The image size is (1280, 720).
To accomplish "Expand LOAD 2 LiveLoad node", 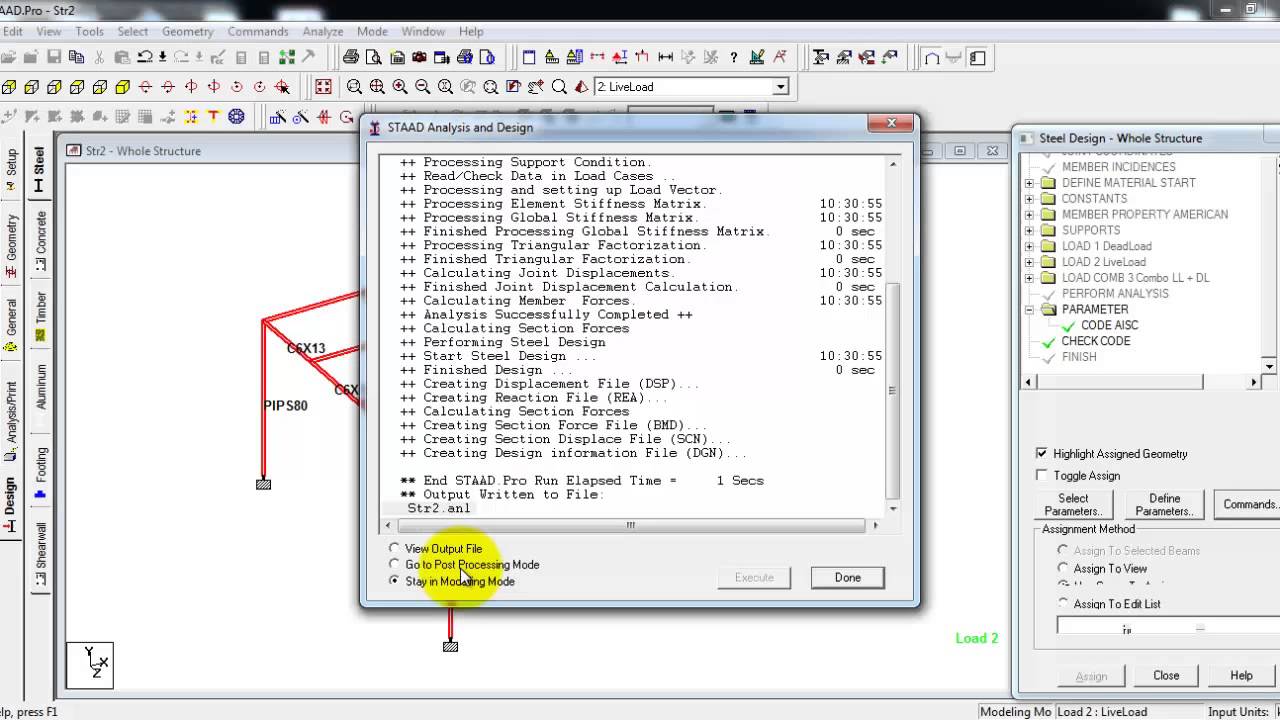I will pos(1029,262).
